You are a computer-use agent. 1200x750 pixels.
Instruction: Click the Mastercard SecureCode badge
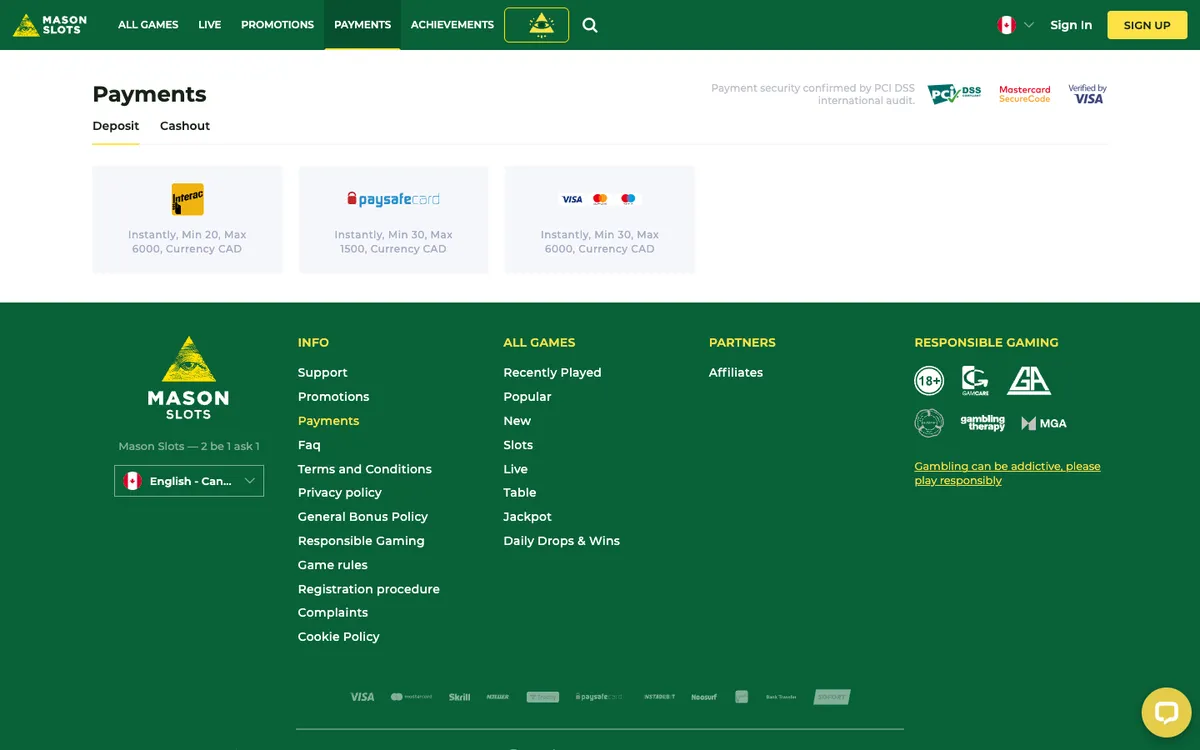(1025, 94)
